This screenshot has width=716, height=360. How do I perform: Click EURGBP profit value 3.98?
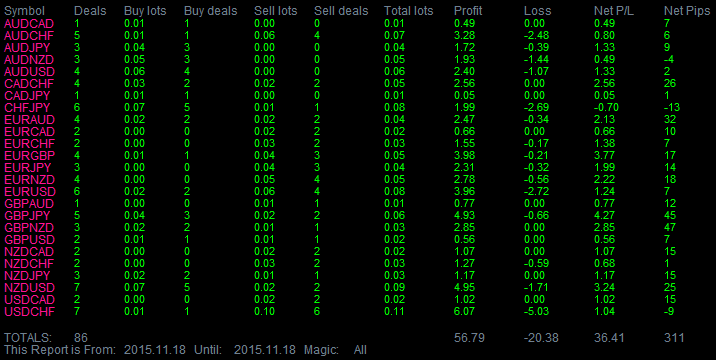click(x=464, y=155)
